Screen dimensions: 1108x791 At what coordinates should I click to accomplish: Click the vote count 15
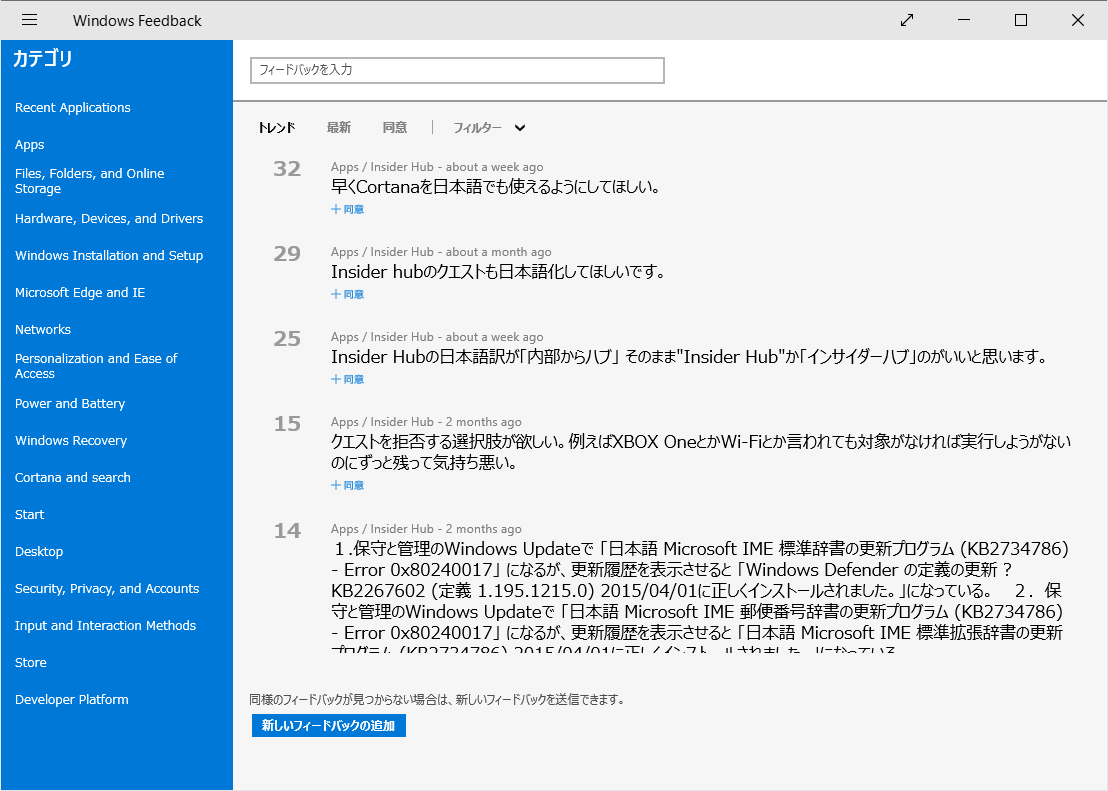tap(287, 423)
